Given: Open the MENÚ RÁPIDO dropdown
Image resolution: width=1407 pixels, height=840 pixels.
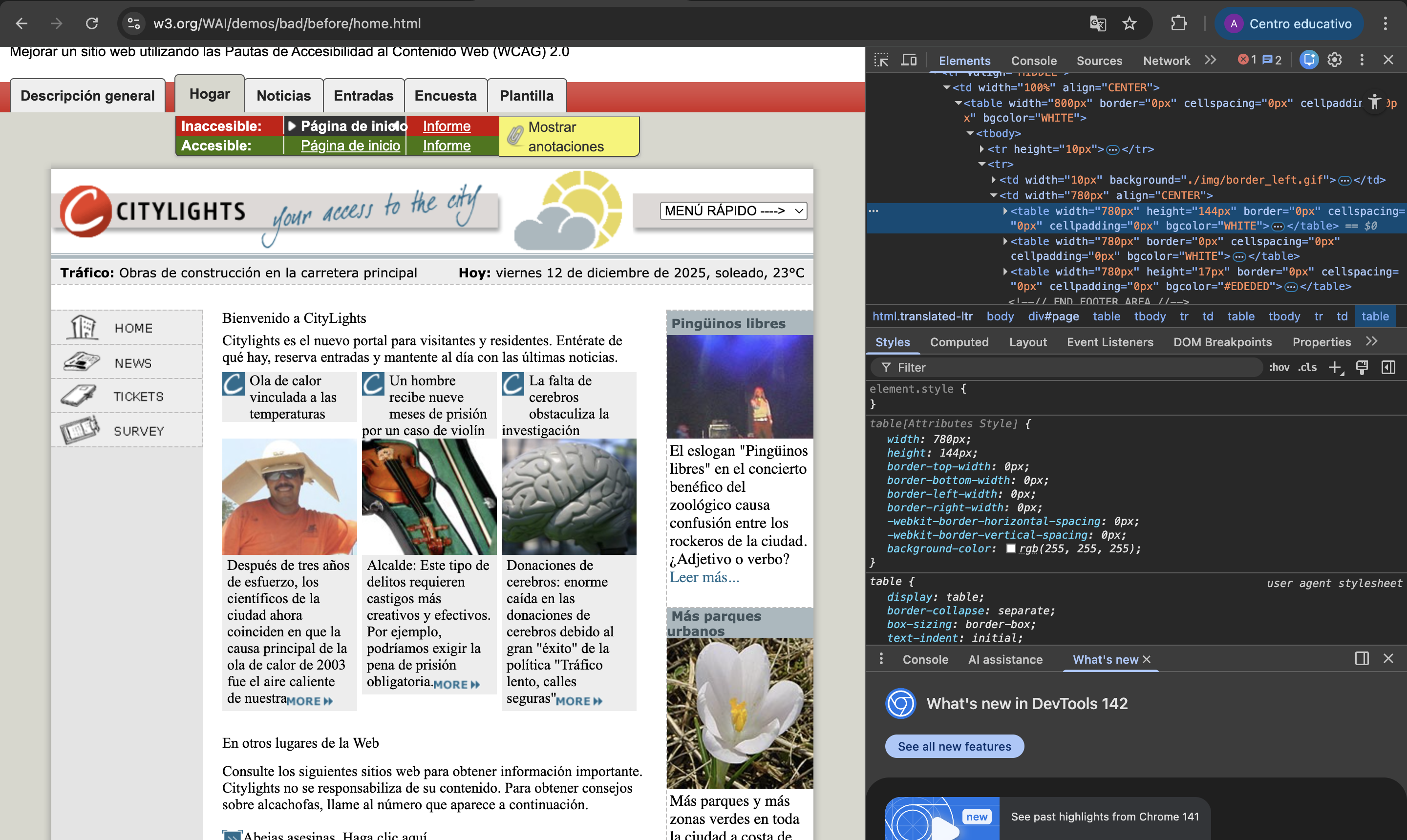Looking at the screenshot, I should click(733, 211).
